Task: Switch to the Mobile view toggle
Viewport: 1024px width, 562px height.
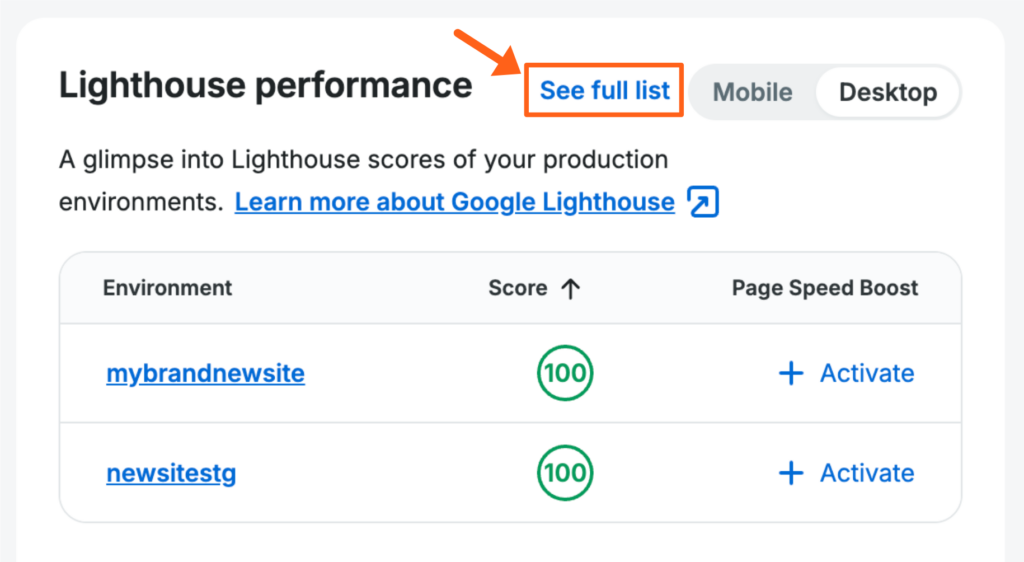Action: (752, 93)
